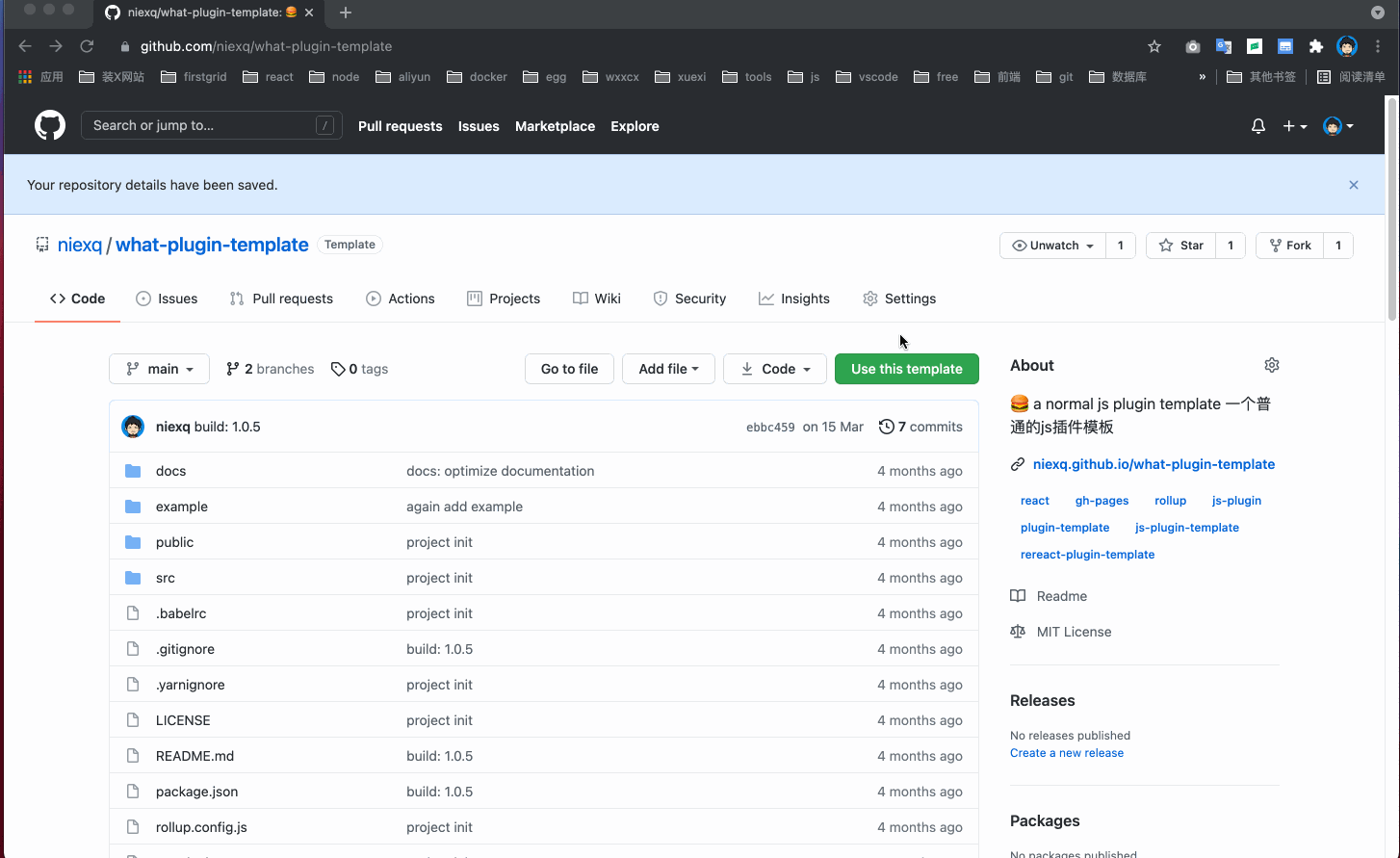Click the LICENSE file icon
Viewport: 1400px width, 858px height.
tap(133, 720)
